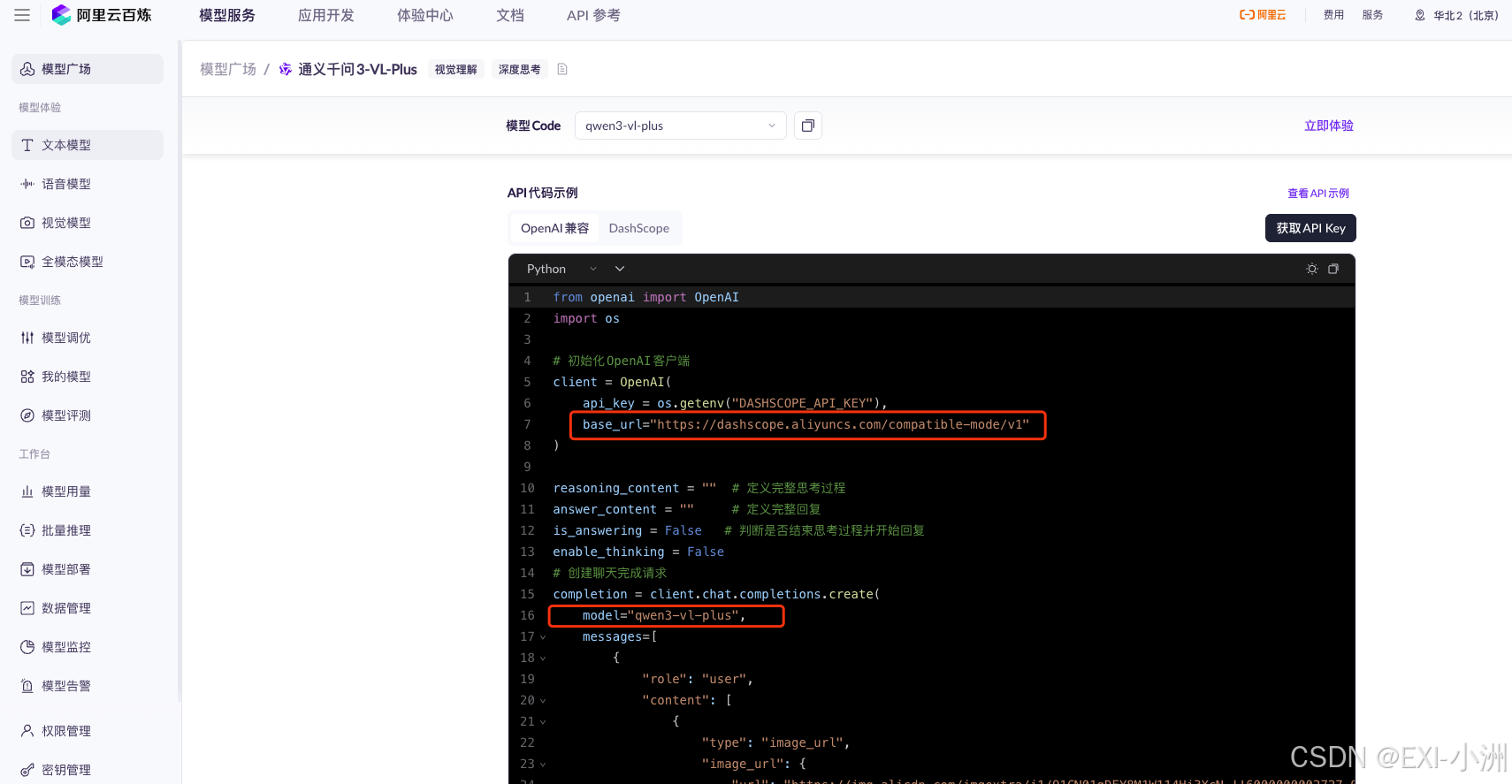Screen dimensions: 1512x784
Task: Collapse code fold at line 20
Action: pos(543,701)
